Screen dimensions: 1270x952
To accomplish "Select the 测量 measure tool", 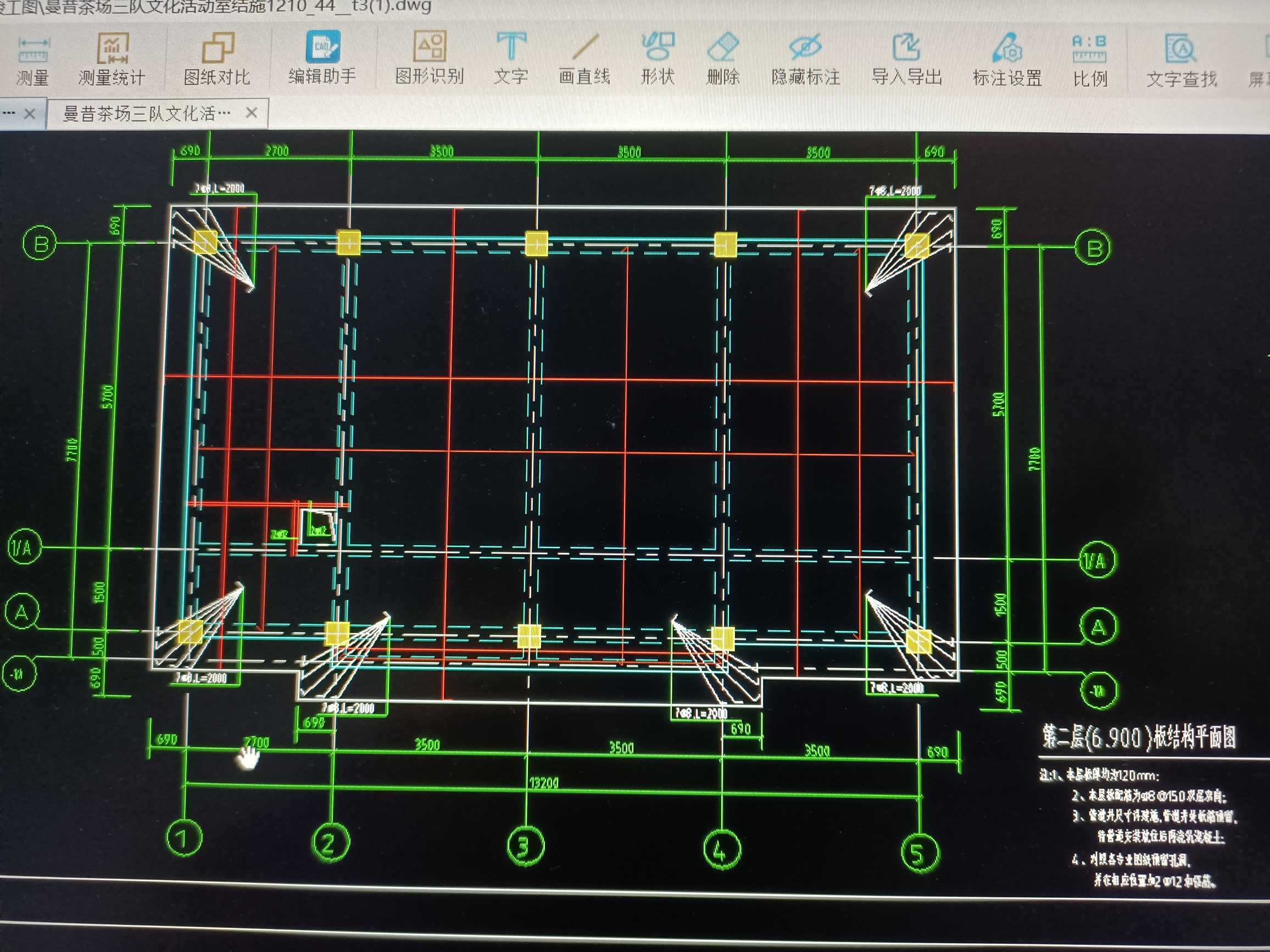I will pos(33,61).
